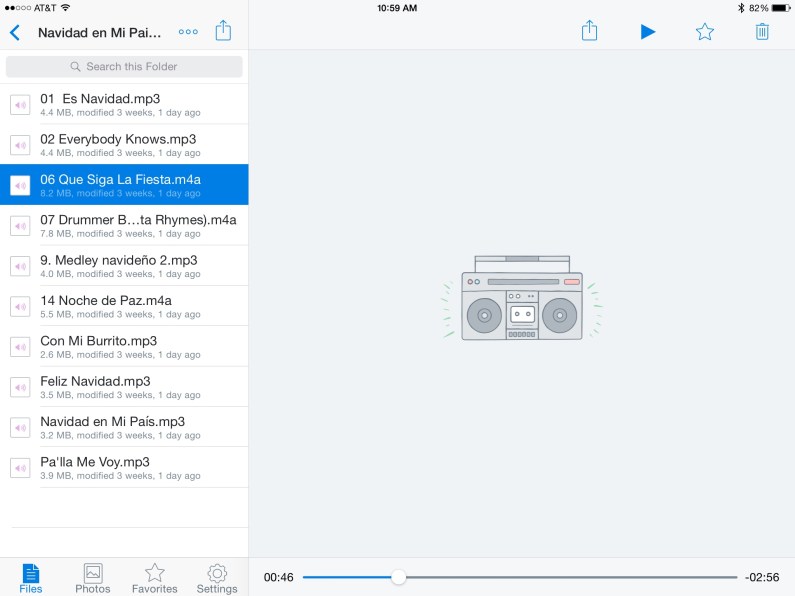Screen dimensions: 795x596
Task: Click the Search this Folder field
Action: pyautogui.click(x=124, y=67)
